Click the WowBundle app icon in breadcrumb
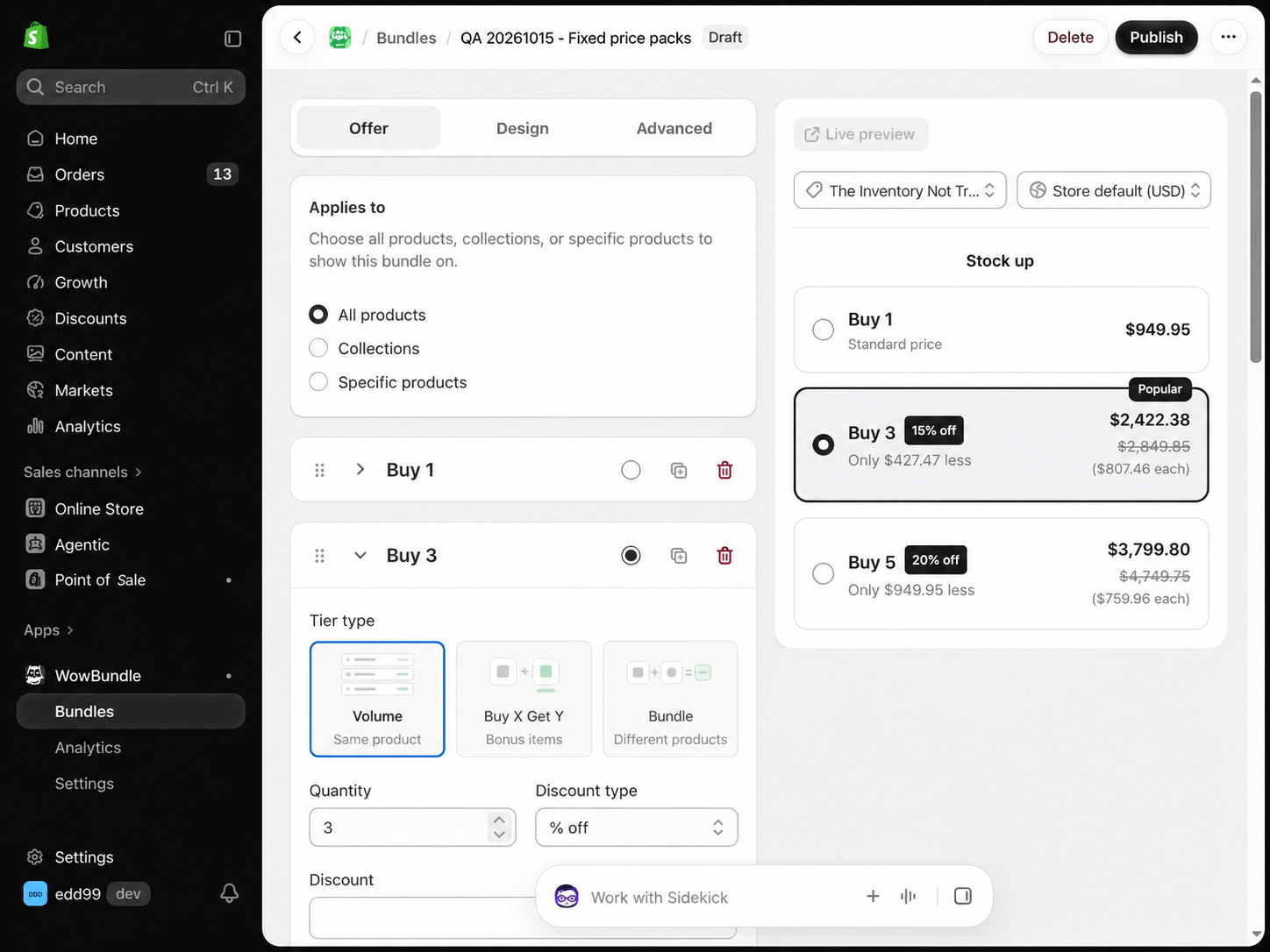This screenshot has height=952, width=1270. point(340,38)
